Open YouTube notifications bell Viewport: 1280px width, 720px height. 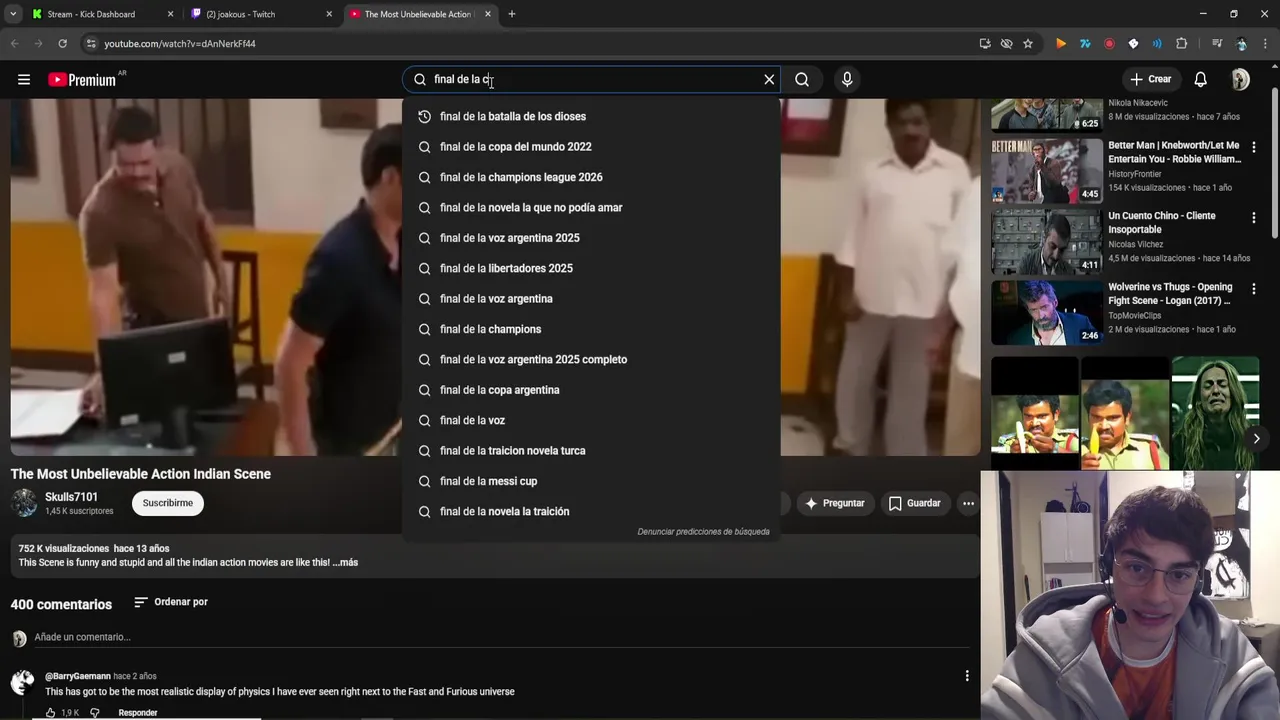point(1200,79)
